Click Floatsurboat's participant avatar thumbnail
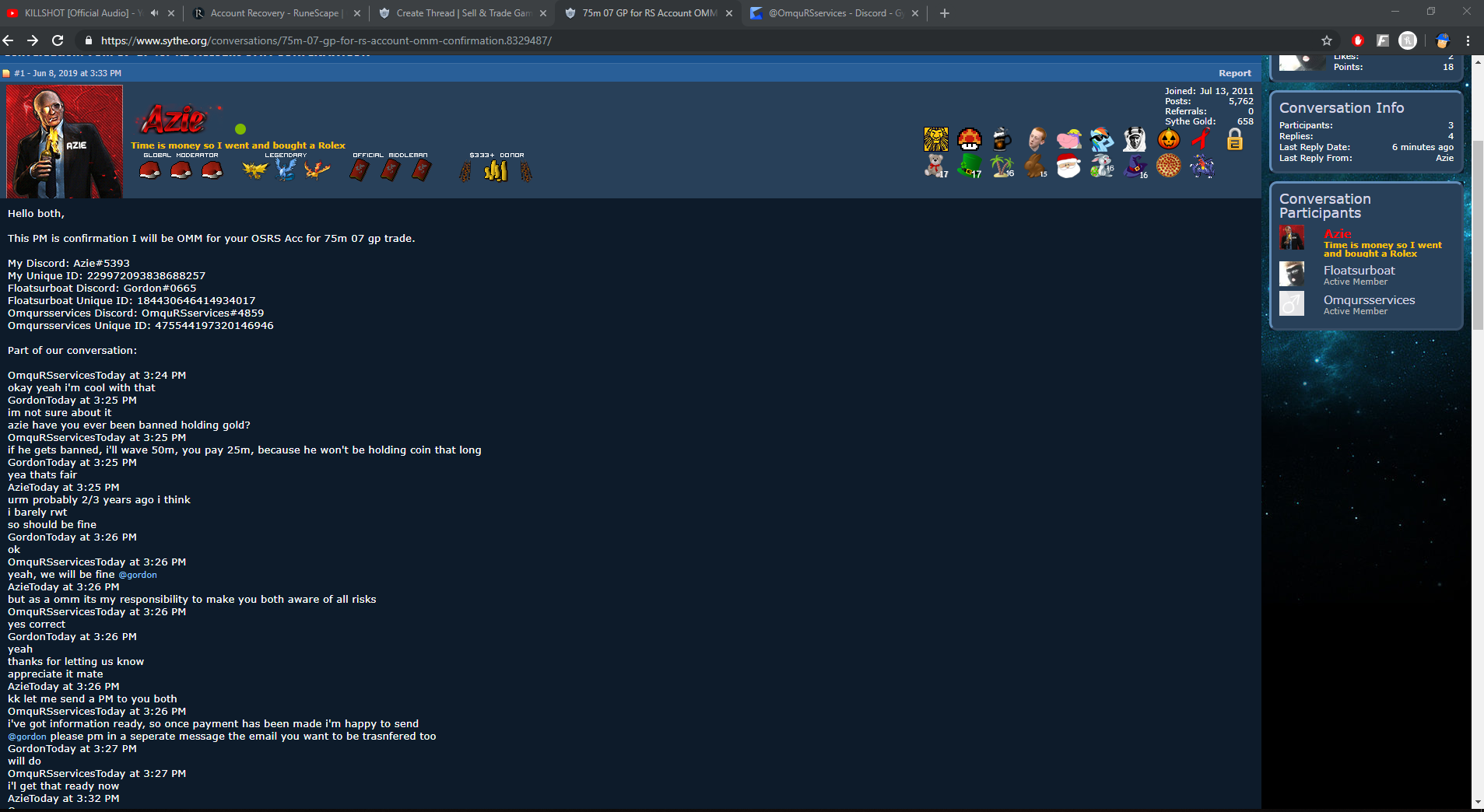 coord(1292,274)
